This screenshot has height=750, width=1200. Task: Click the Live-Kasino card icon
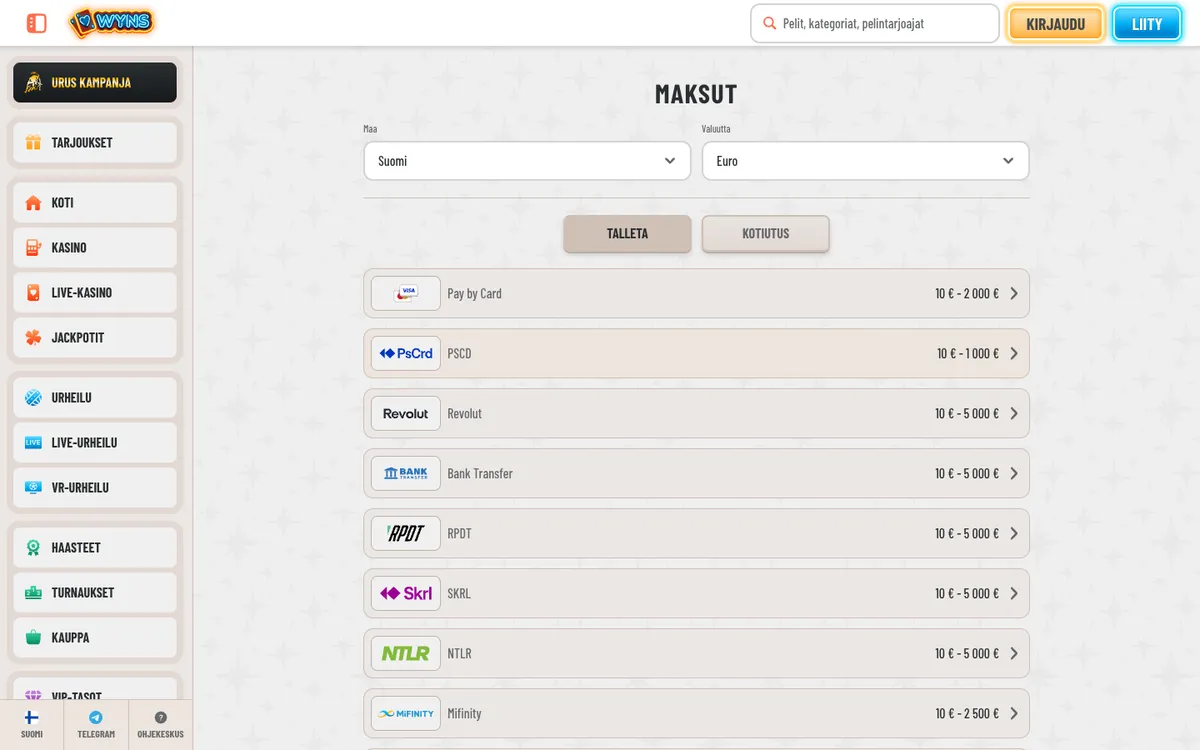point(33,293)
